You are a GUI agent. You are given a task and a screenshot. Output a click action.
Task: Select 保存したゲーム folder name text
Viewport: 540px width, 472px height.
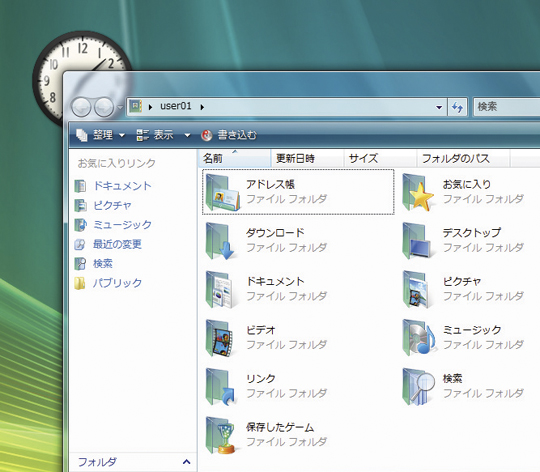click(280, 428)
